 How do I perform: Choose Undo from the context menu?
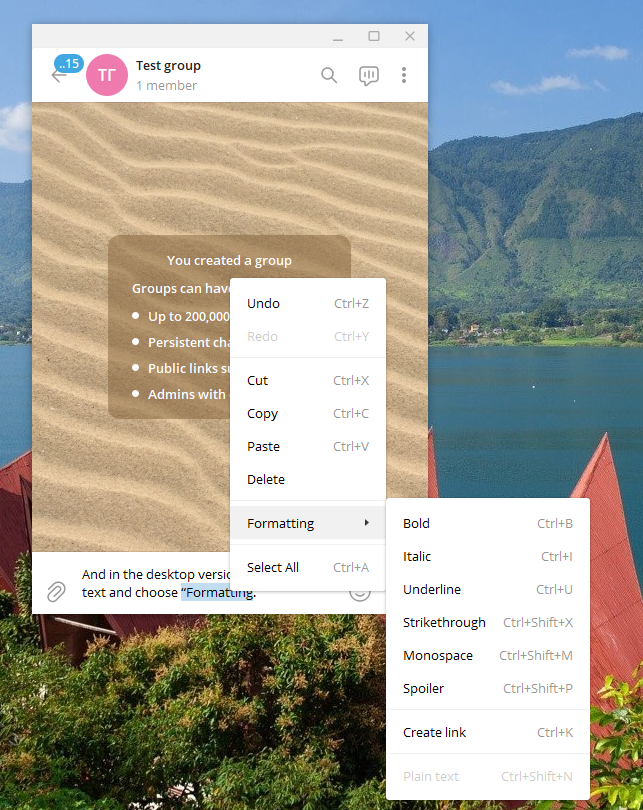tap(308, 303)
